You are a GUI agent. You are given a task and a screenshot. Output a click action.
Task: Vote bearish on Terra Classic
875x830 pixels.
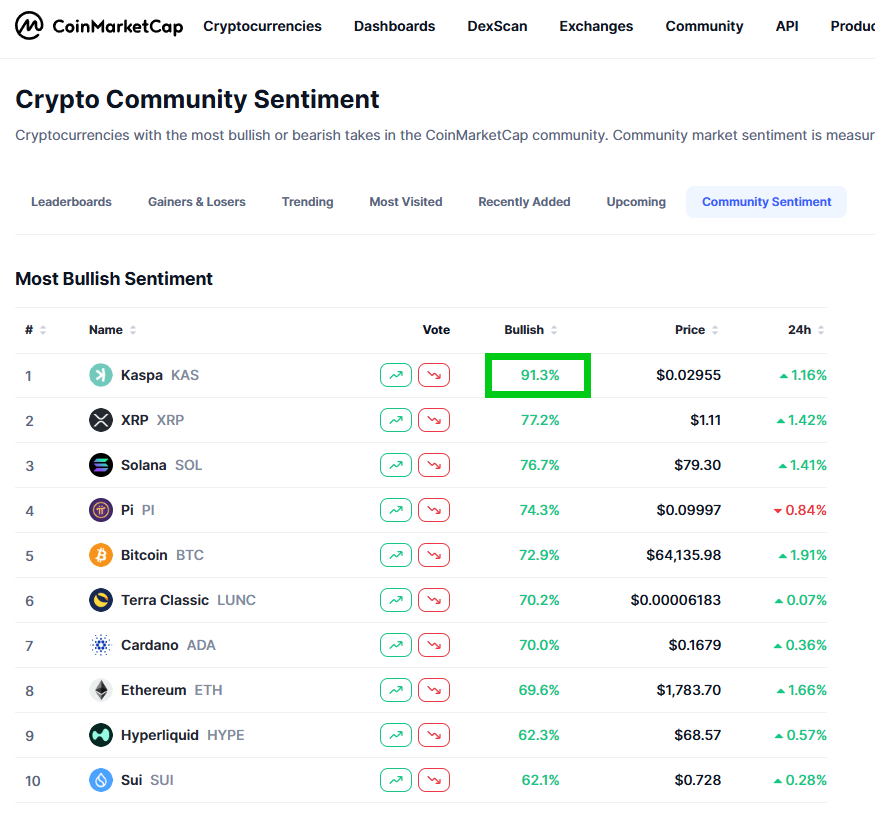click(x=434, y=600)
